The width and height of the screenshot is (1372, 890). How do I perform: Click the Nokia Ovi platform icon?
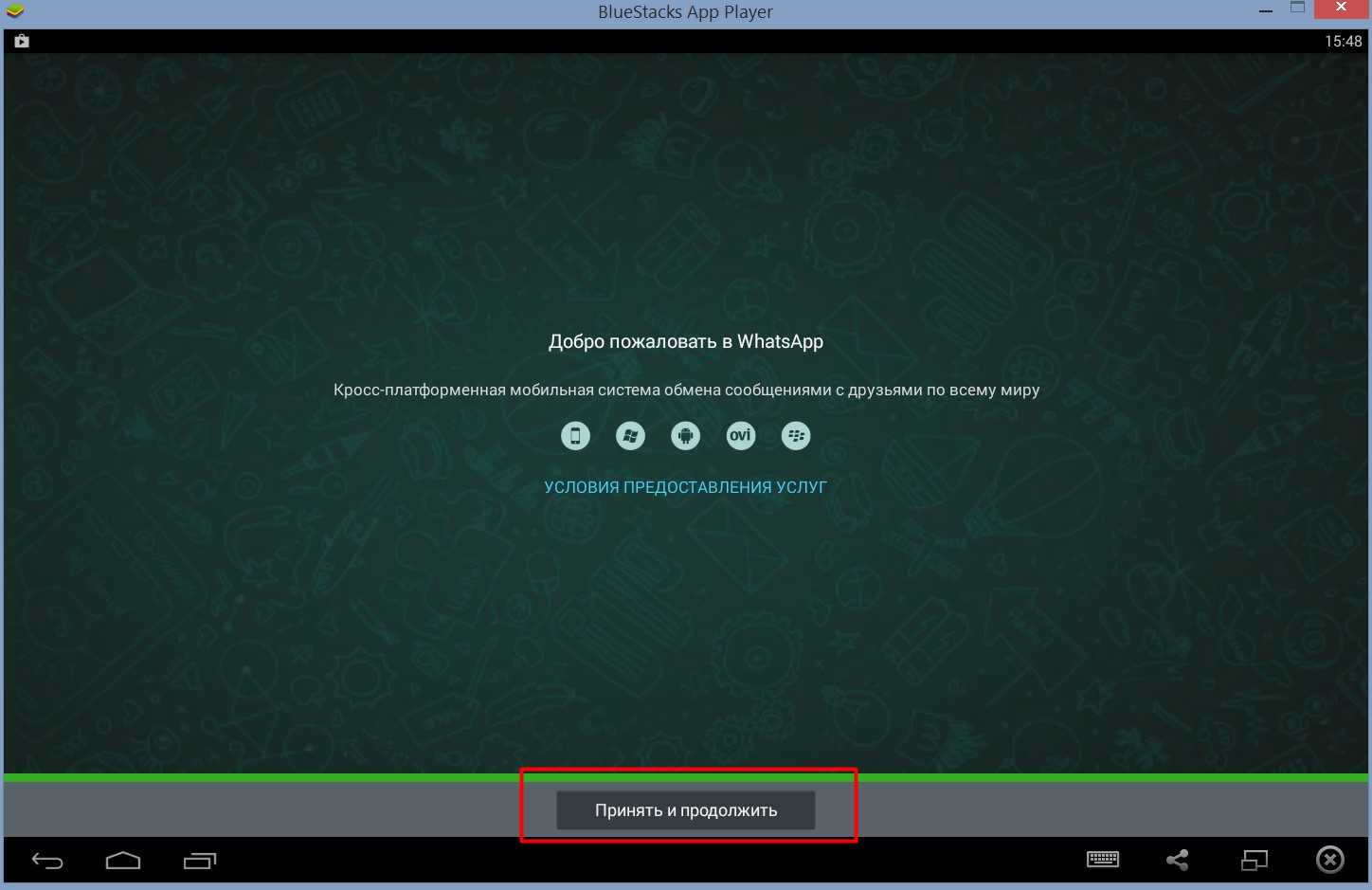click(741, 436)
